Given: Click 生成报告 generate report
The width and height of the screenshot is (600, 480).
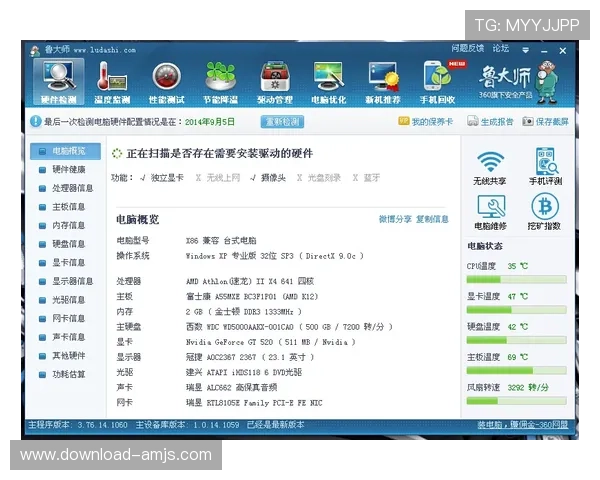Looking at the screenshot, I should point(490,122).
